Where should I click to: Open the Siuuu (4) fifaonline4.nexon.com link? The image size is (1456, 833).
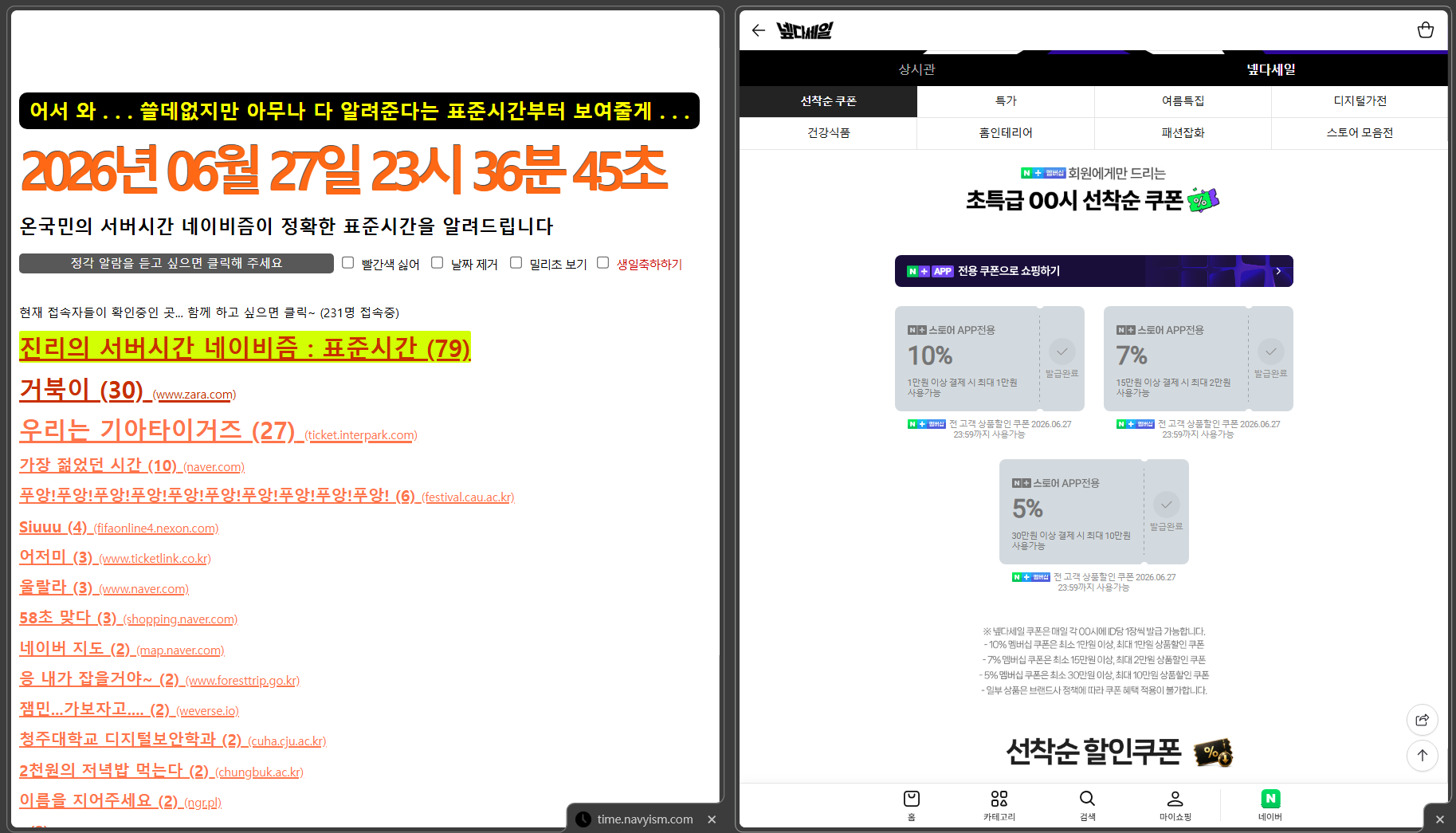119,527
